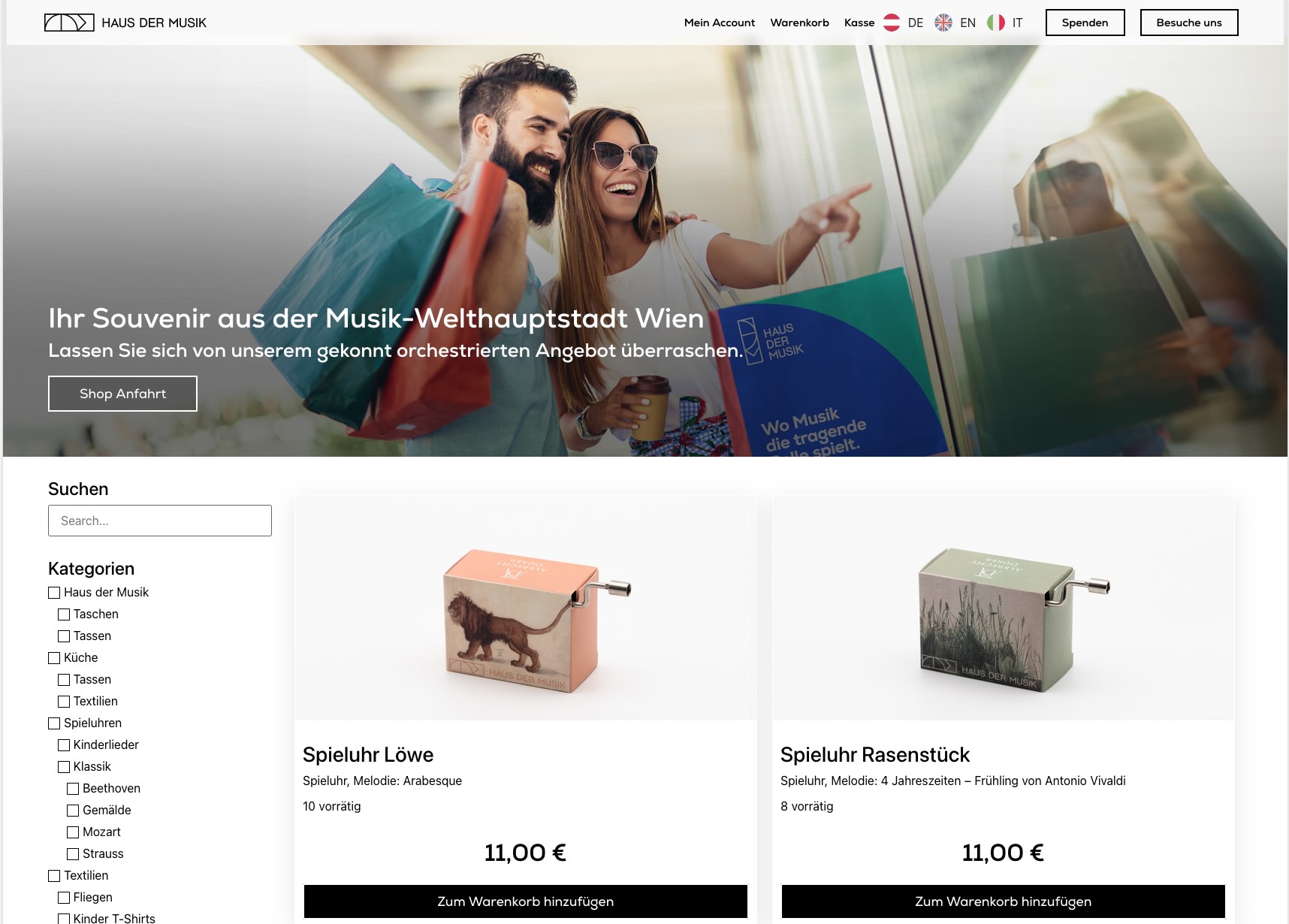This screenshot has height=924, width=1289.
Task: Open the Spieluhr Löwe product image
Action: click(x=526, y=608)
